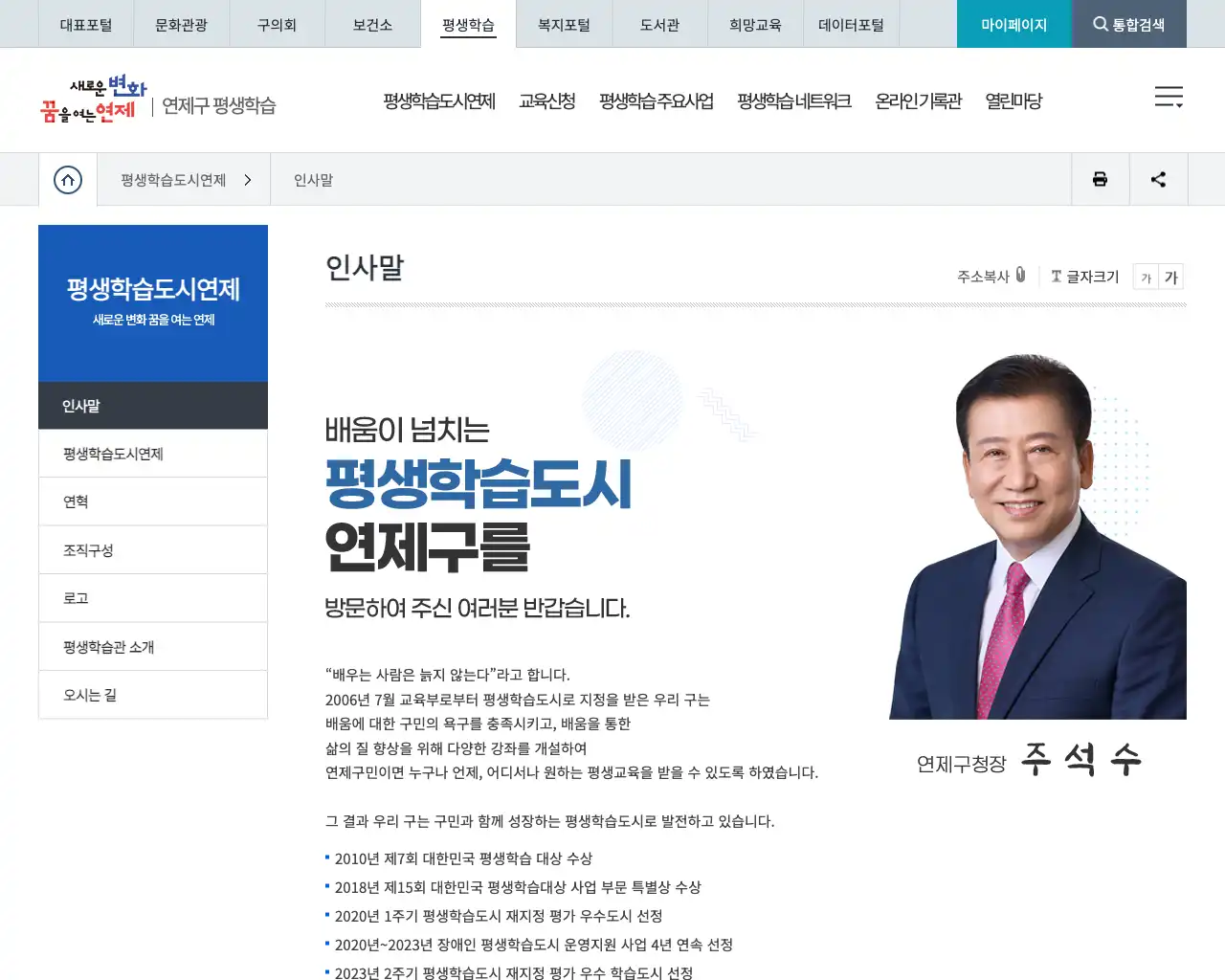
Task: Select the 희망교육 top tab
Action: click(756, 24)
